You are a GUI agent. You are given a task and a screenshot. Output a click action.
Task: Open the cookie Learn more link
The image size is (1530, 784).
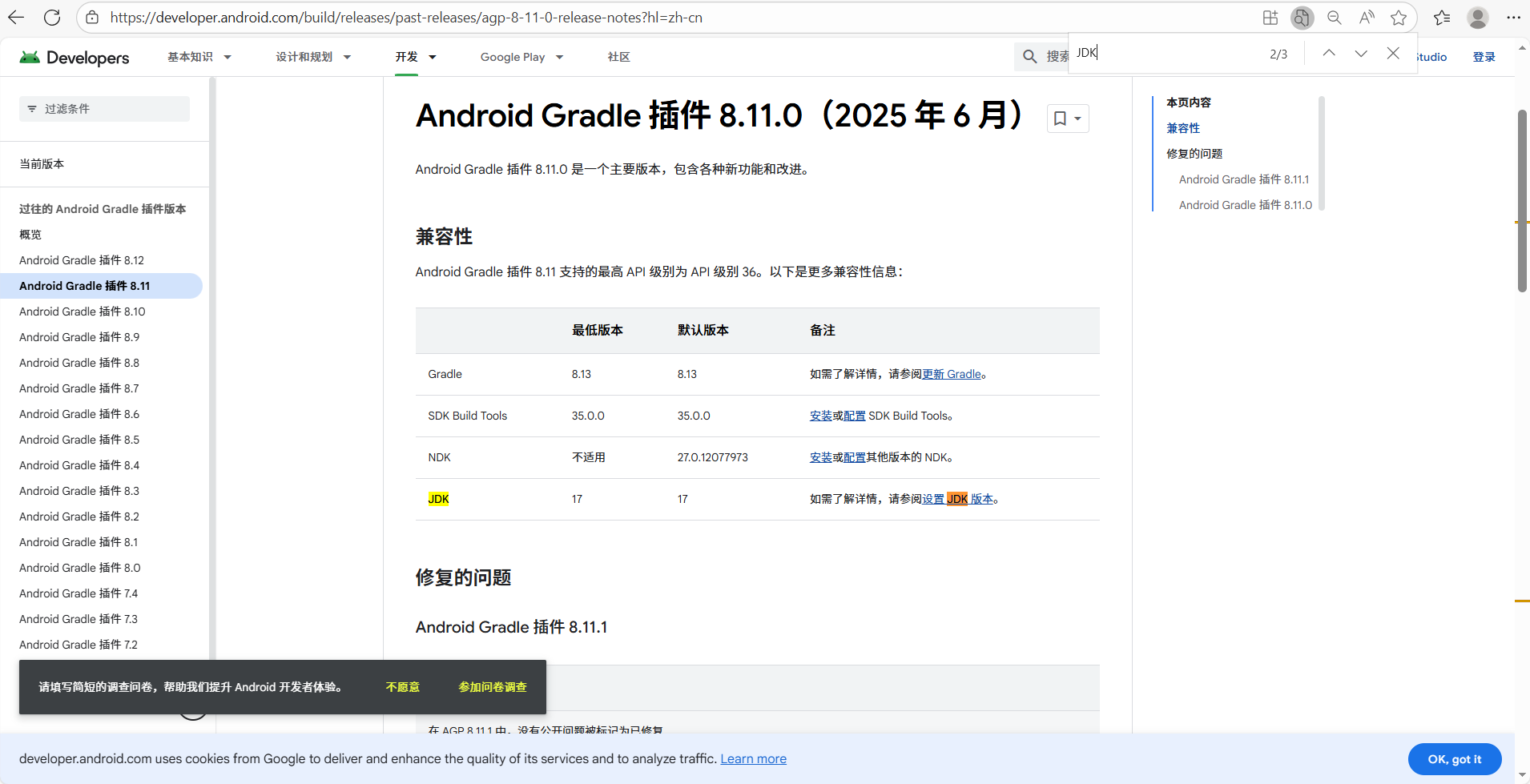(x=753, y=758)
